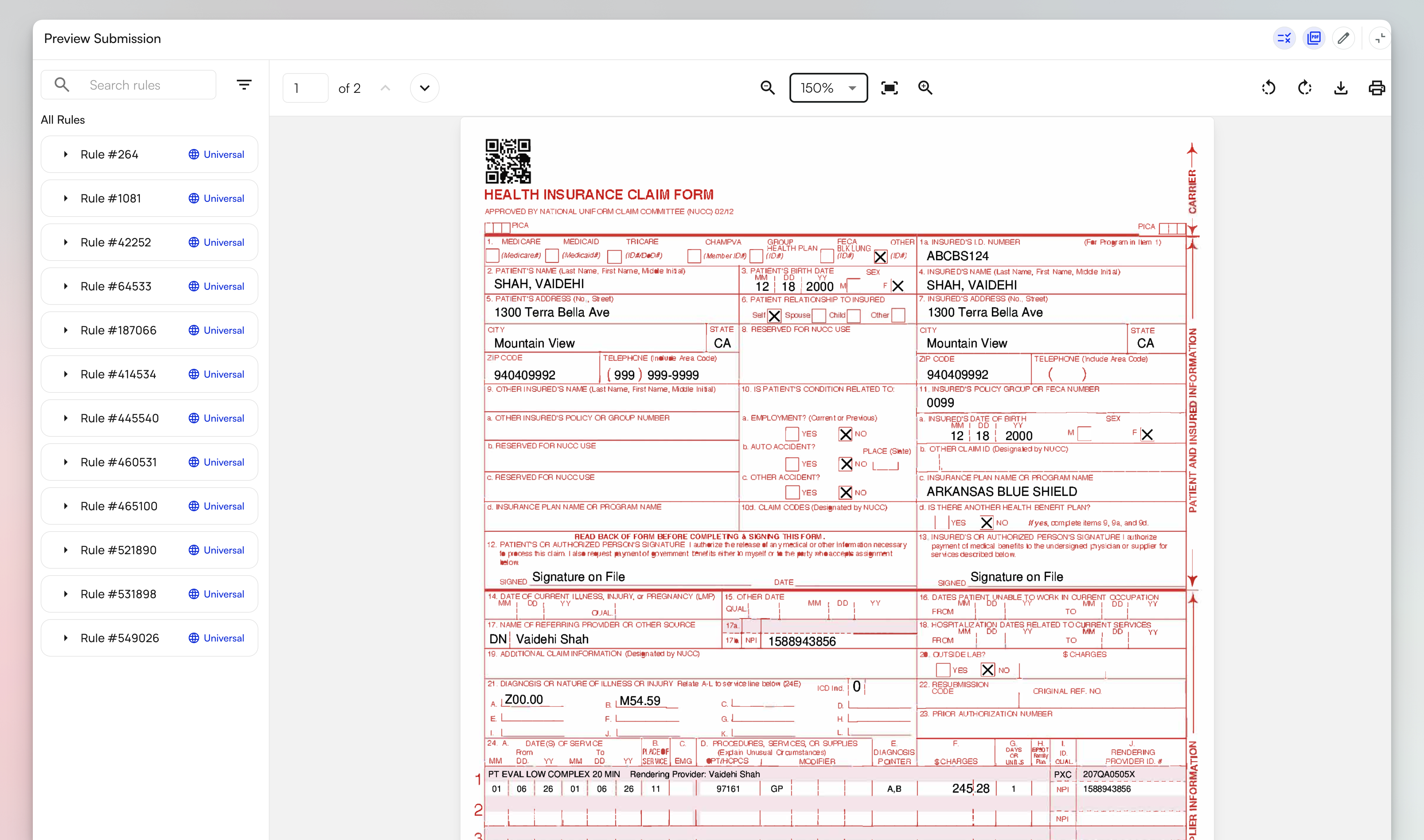The height and width of the screenshot is (840, 1424).
Task: Open the rules filter icon
Action: [244, 85]
